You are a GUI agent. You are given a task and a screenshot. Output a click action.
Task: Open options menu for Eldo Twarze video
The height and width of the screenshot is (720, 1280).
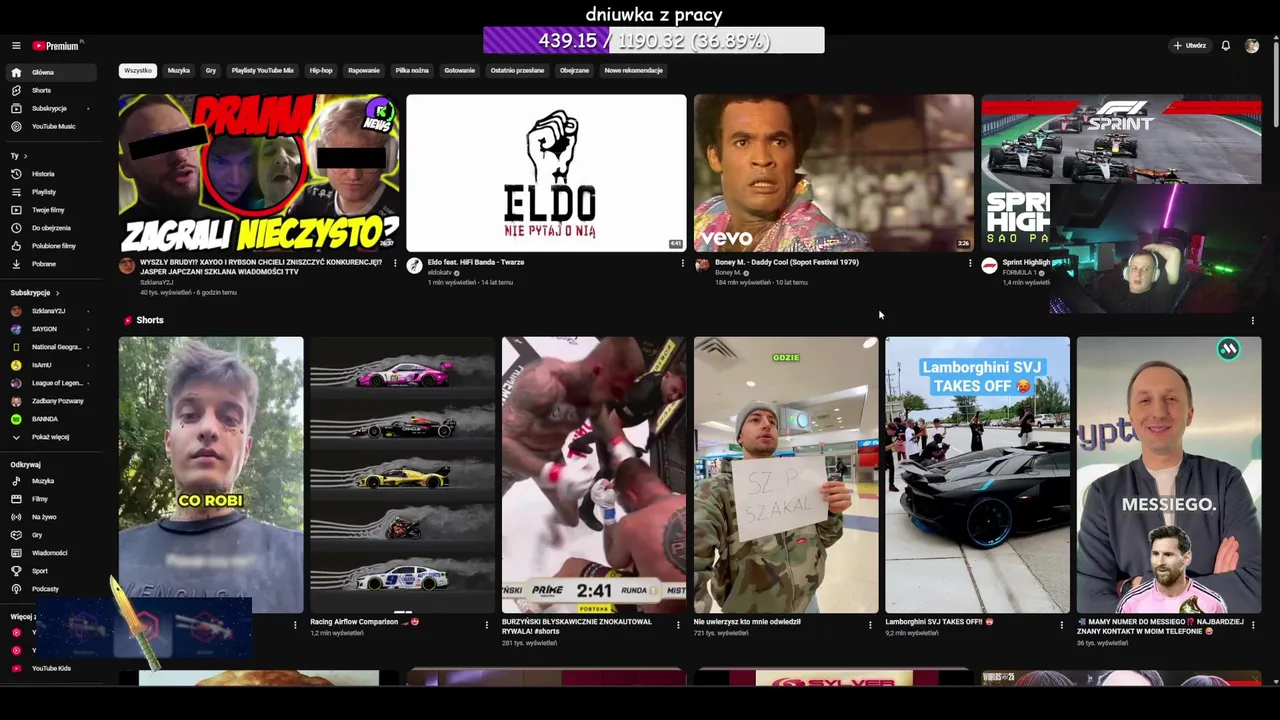(683, 263)
